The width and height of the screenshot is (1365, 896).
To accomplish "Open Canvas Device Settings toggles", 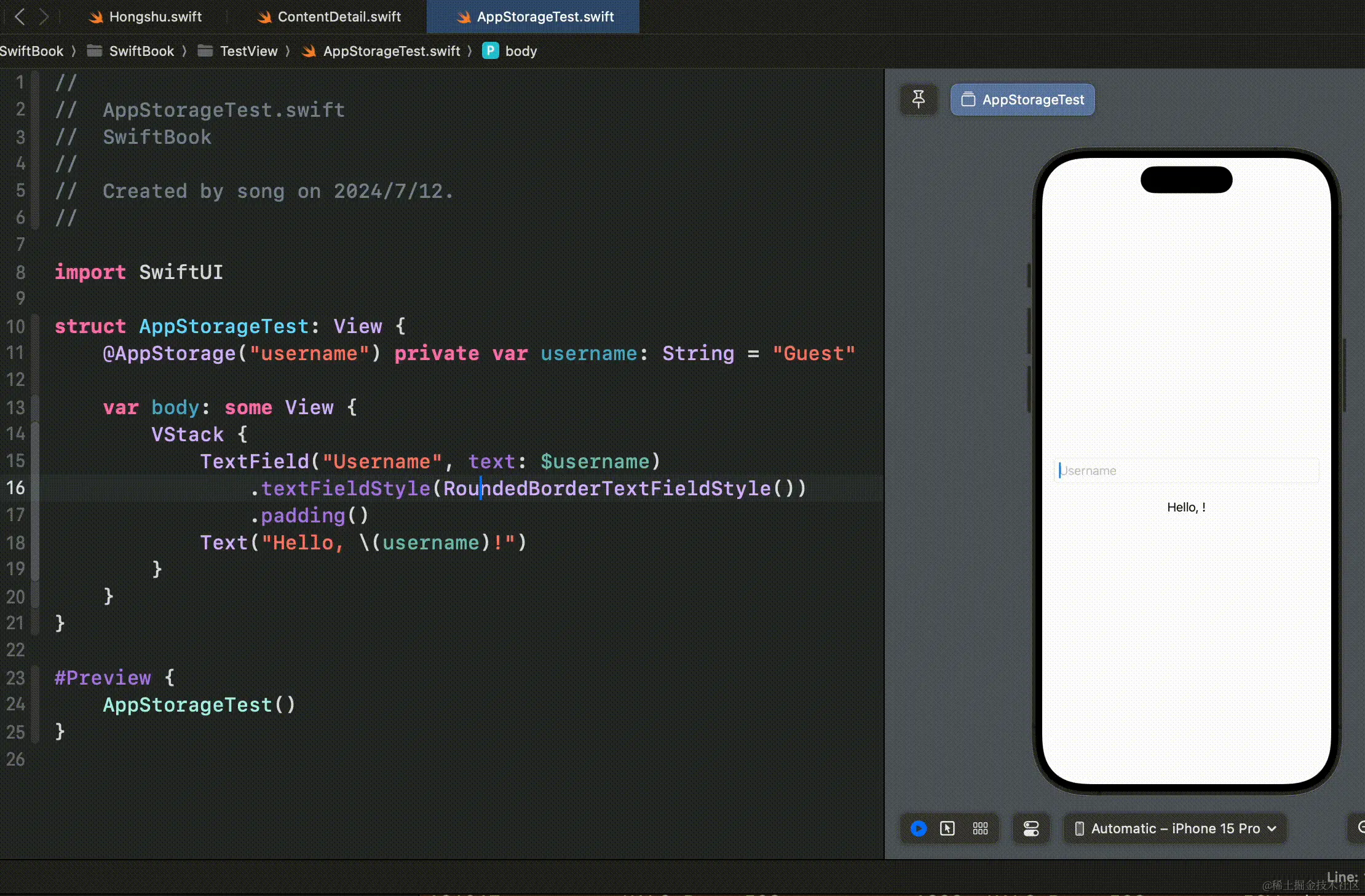I will tap(1031, 828).
